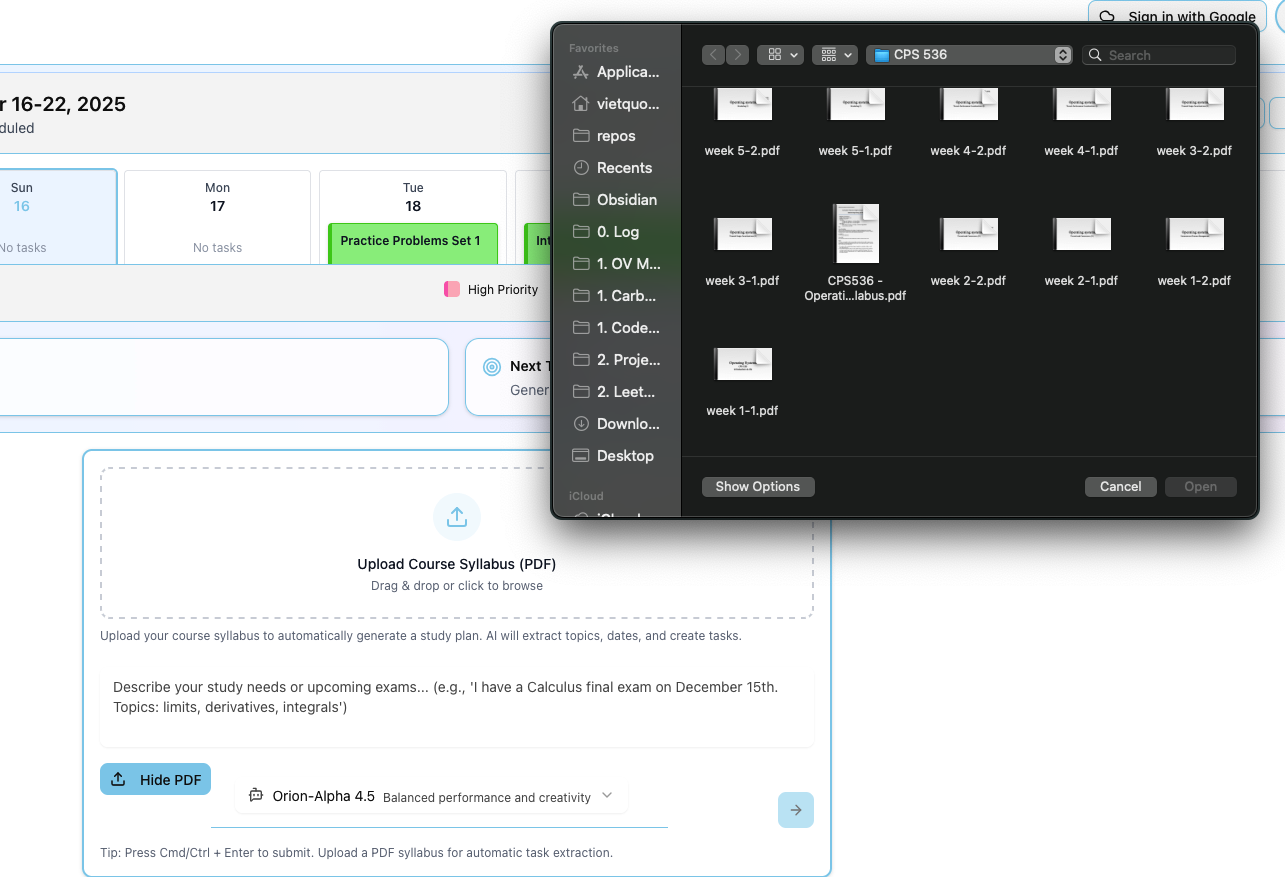Select Tue 18 day column header

click(413, 197)
